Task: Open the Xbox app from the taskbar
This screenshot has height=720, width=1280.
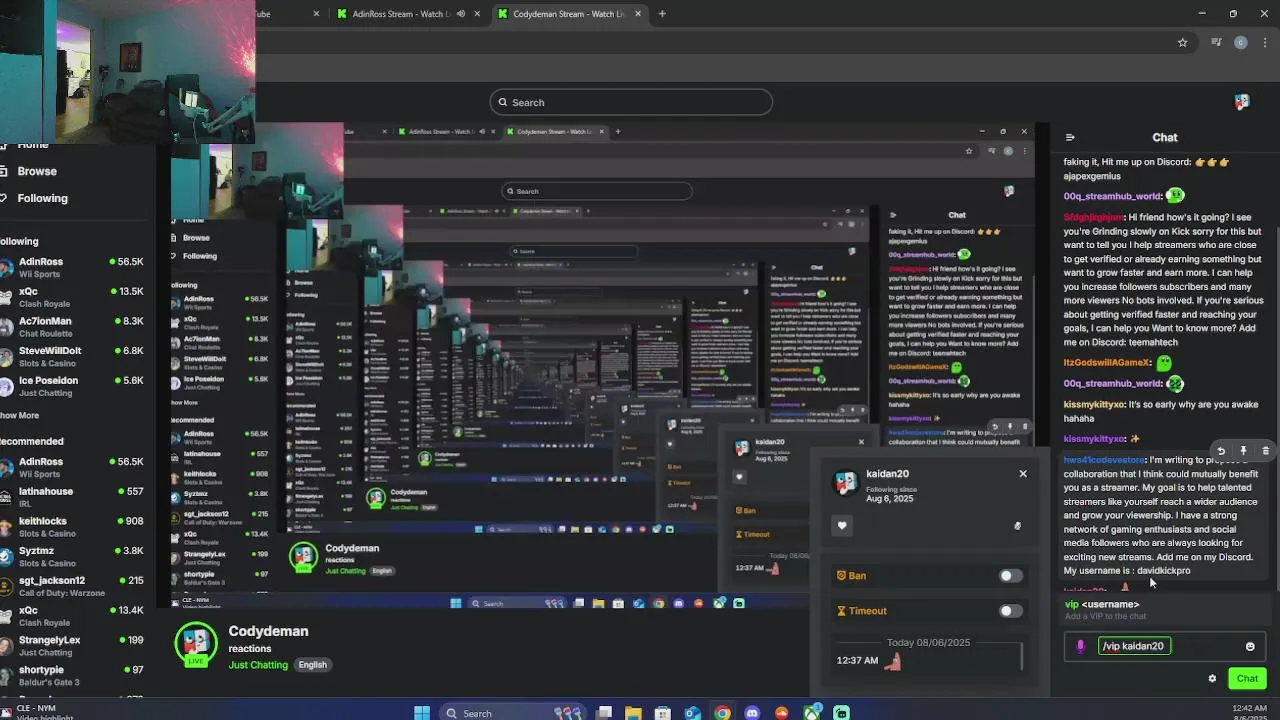Action: (x=812, y=713)
